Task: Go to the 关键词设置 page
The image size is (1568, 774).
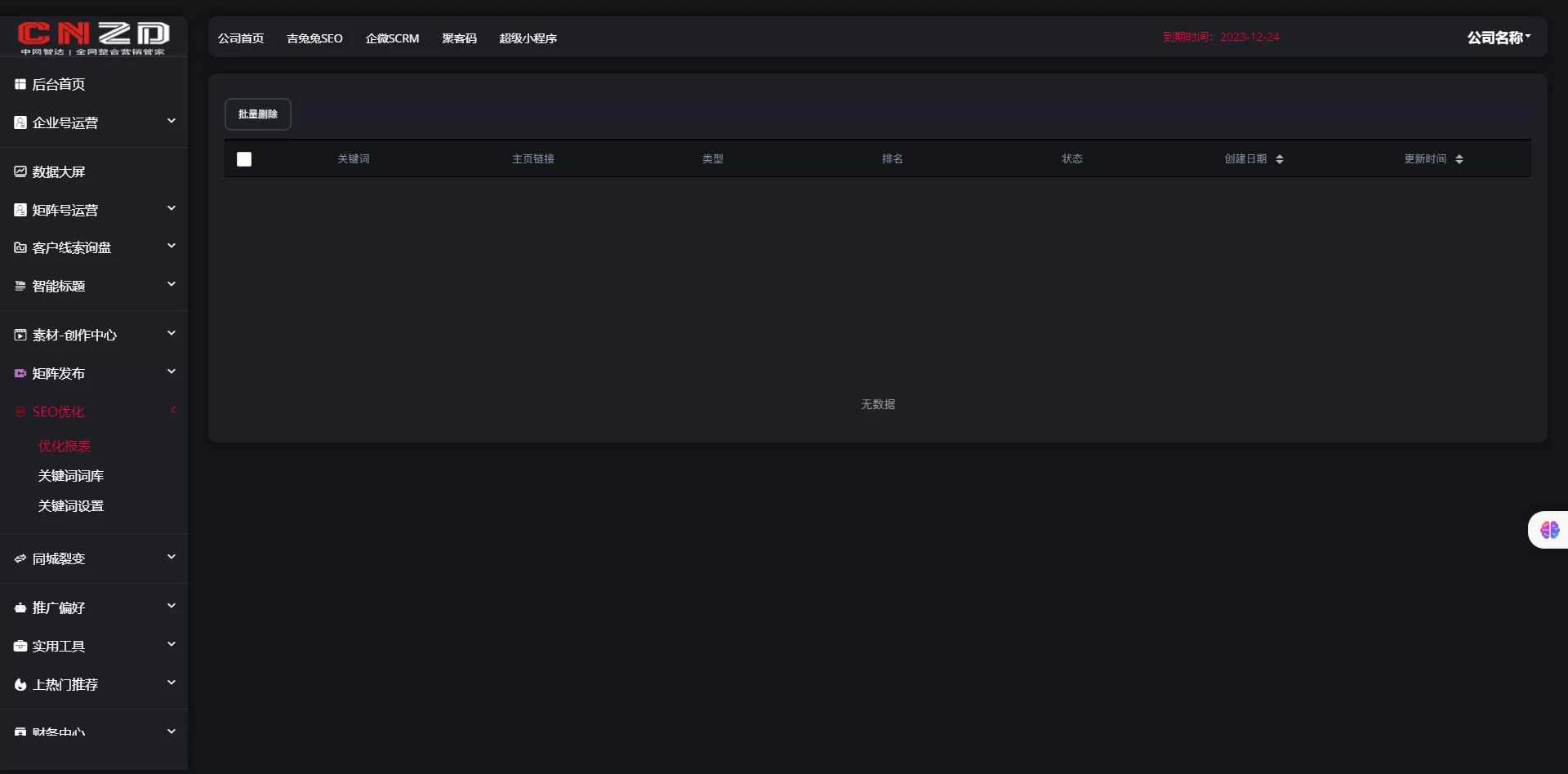Action: (71, 506)
